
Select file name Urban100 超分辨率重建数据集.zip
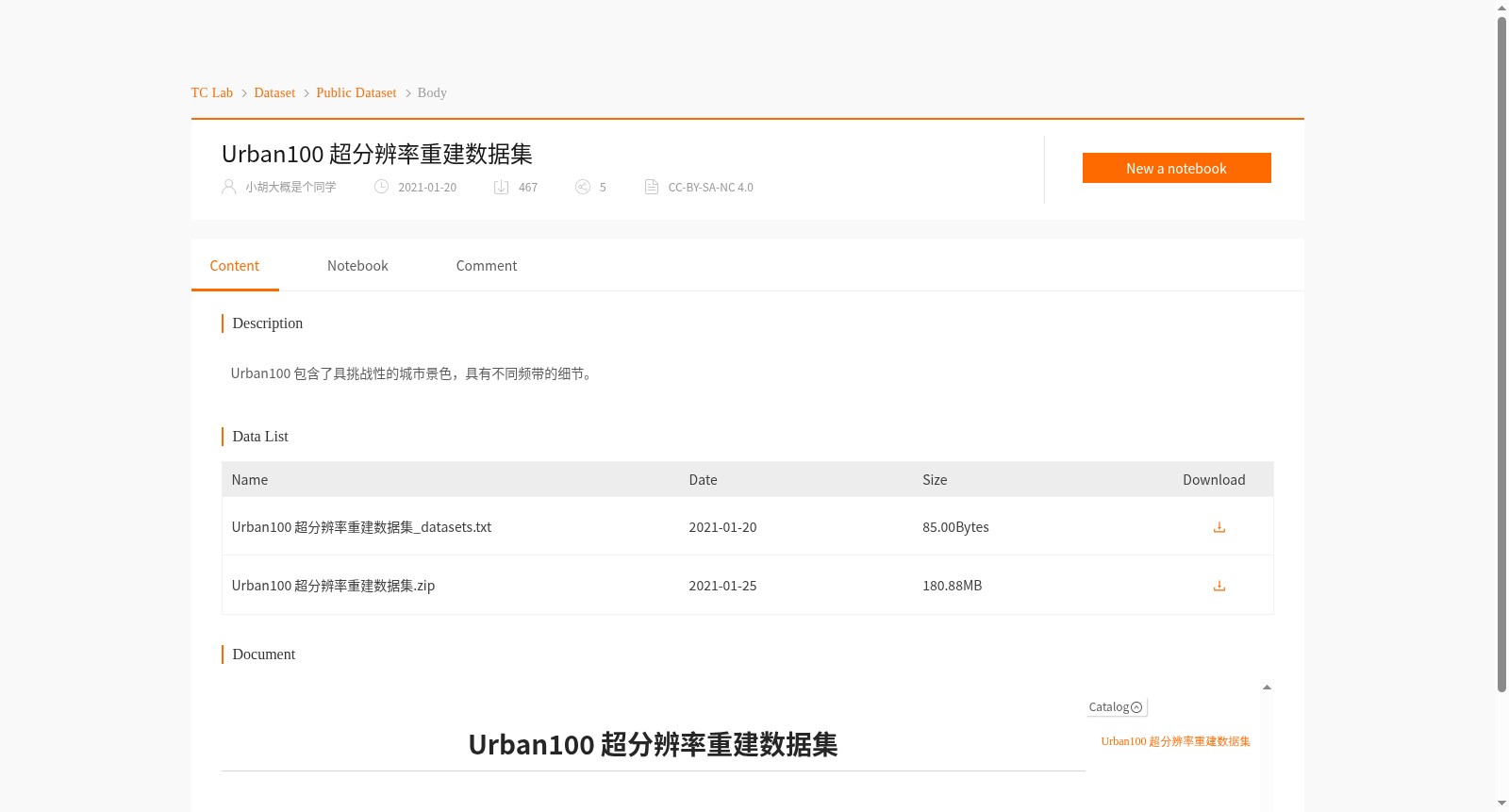click(333, 586)
